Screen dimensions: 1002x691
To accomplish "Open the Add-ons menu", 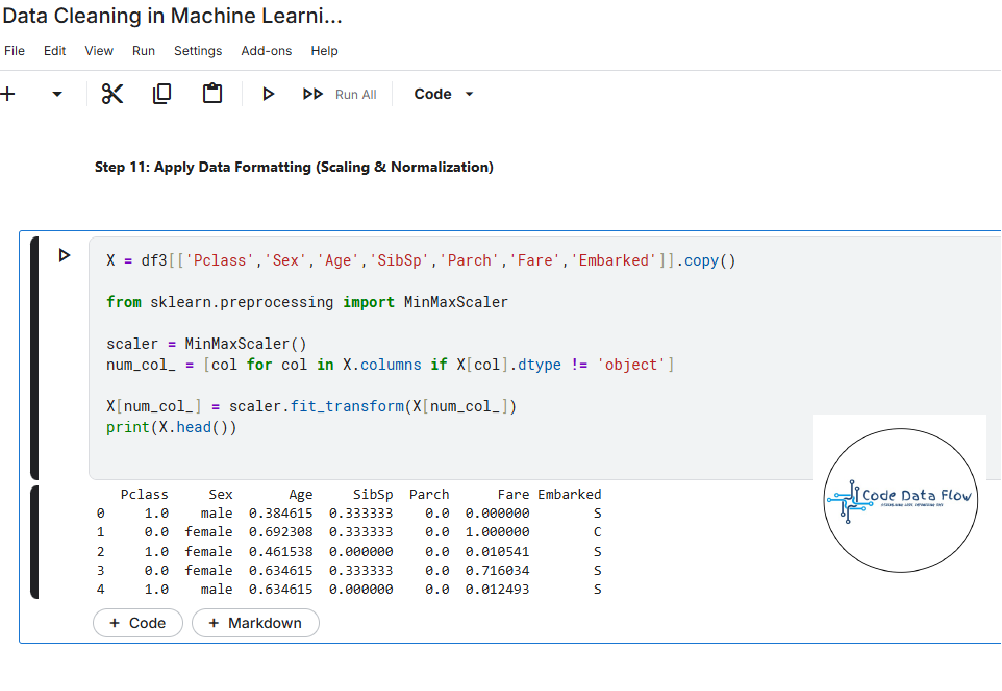I will [x=266, y=51].
